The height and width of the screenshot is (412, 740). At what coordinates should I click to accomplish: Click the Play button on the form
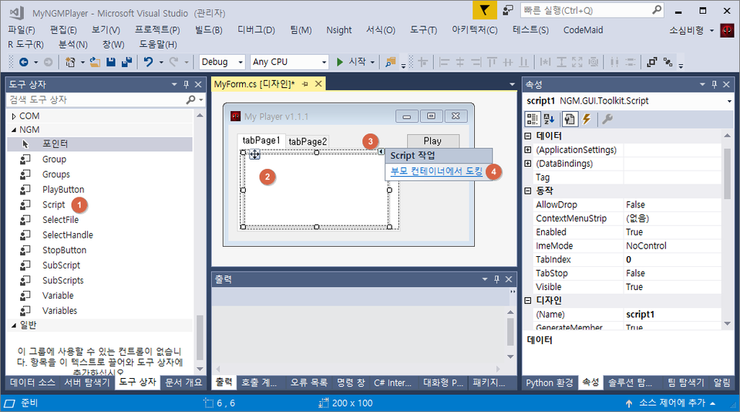click(433, 141)
